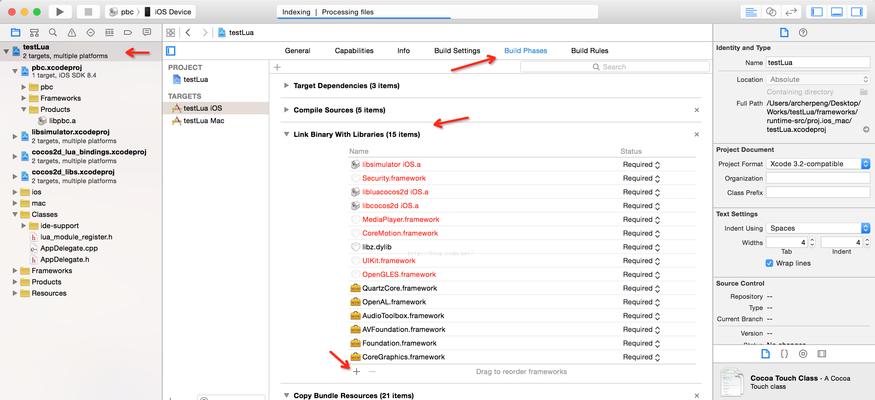The height and width of the screenshot is (400, 875).
Task: Show the File inspector
Action: click(x=784, y=32)
